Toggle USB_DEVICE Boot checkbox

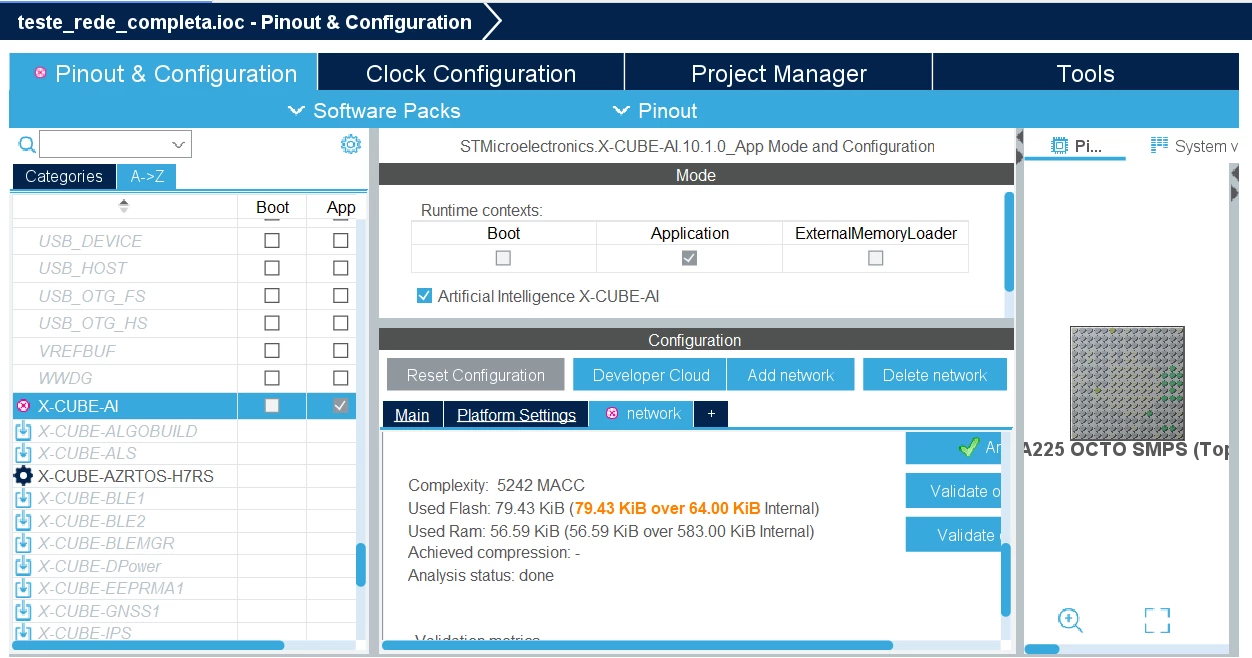pos(272,241)
